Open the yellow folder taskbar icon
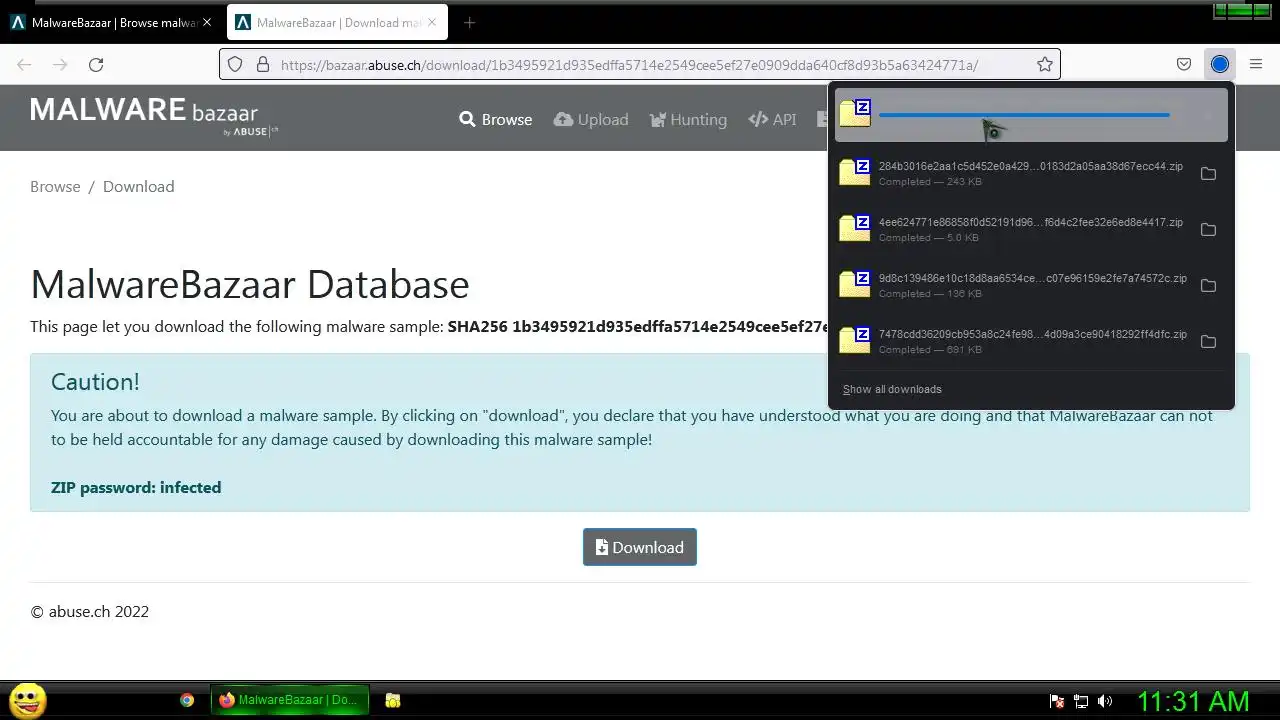The height and width of the screenshot is (720, 1280). (x=393, y=700)
